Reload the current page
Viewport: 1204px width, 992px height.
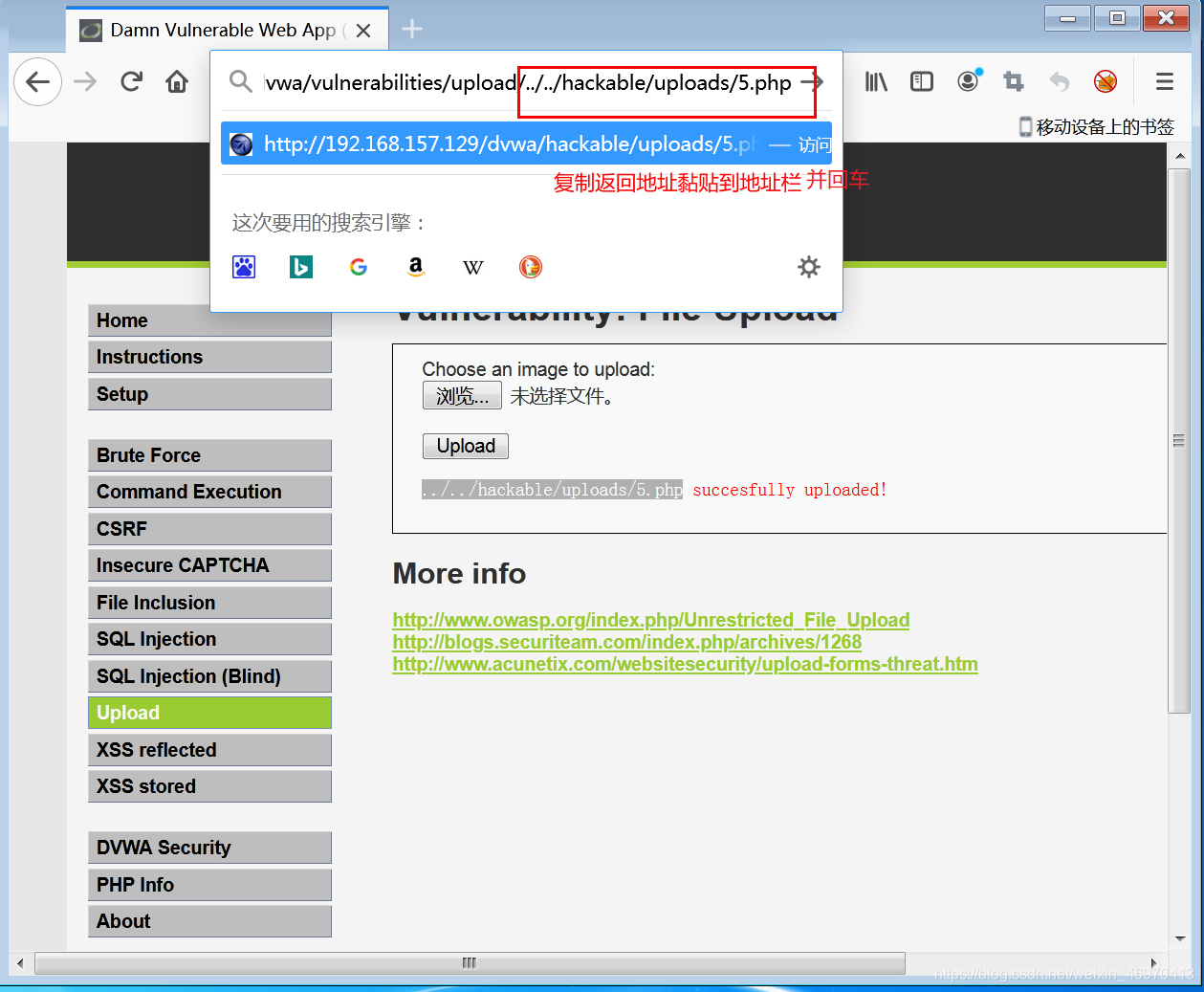click(x=131, y=82)
